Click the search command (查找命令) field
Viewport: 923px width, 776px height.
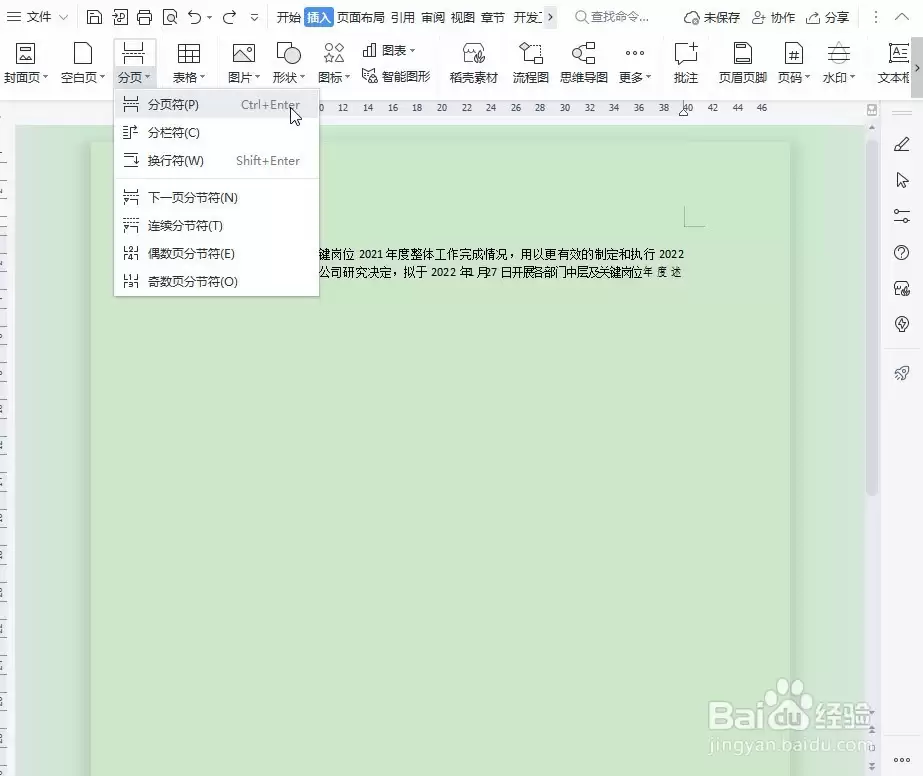[x=612, y=17]
